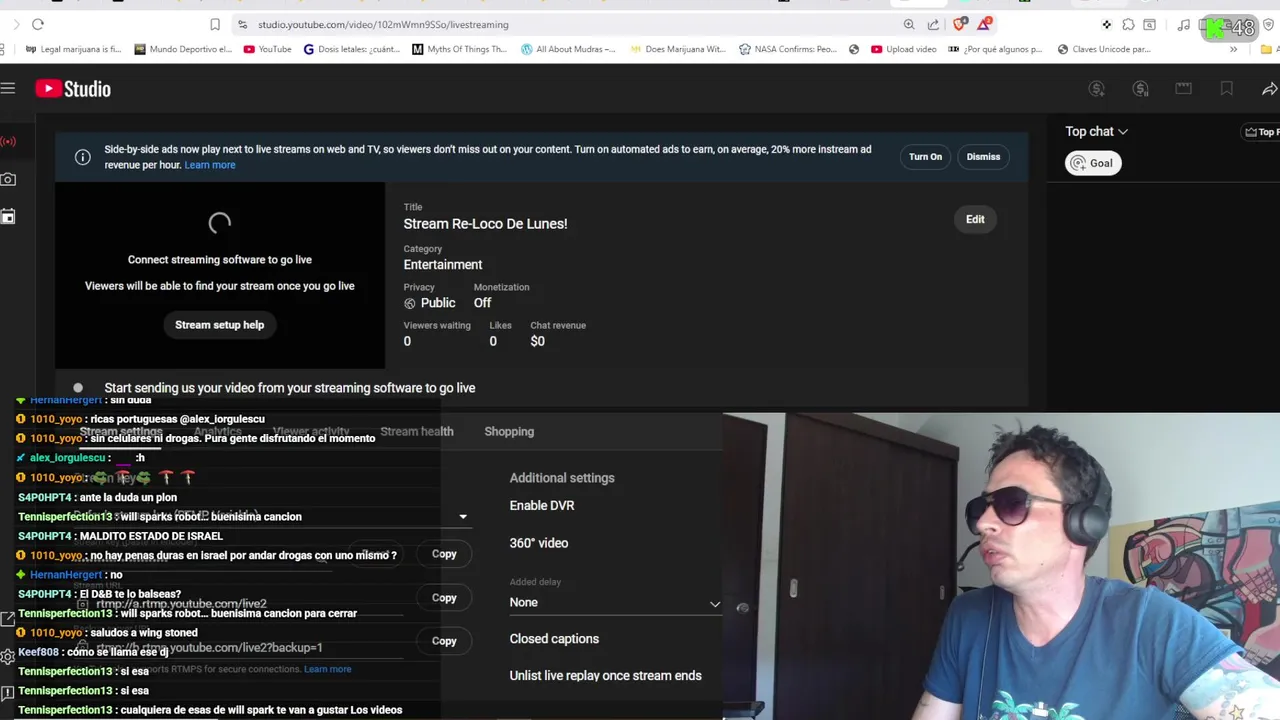This screenshot has width=1280, height=720.
Task: Expand the Top chat dropdown
Action: (x=1096, y=131)
